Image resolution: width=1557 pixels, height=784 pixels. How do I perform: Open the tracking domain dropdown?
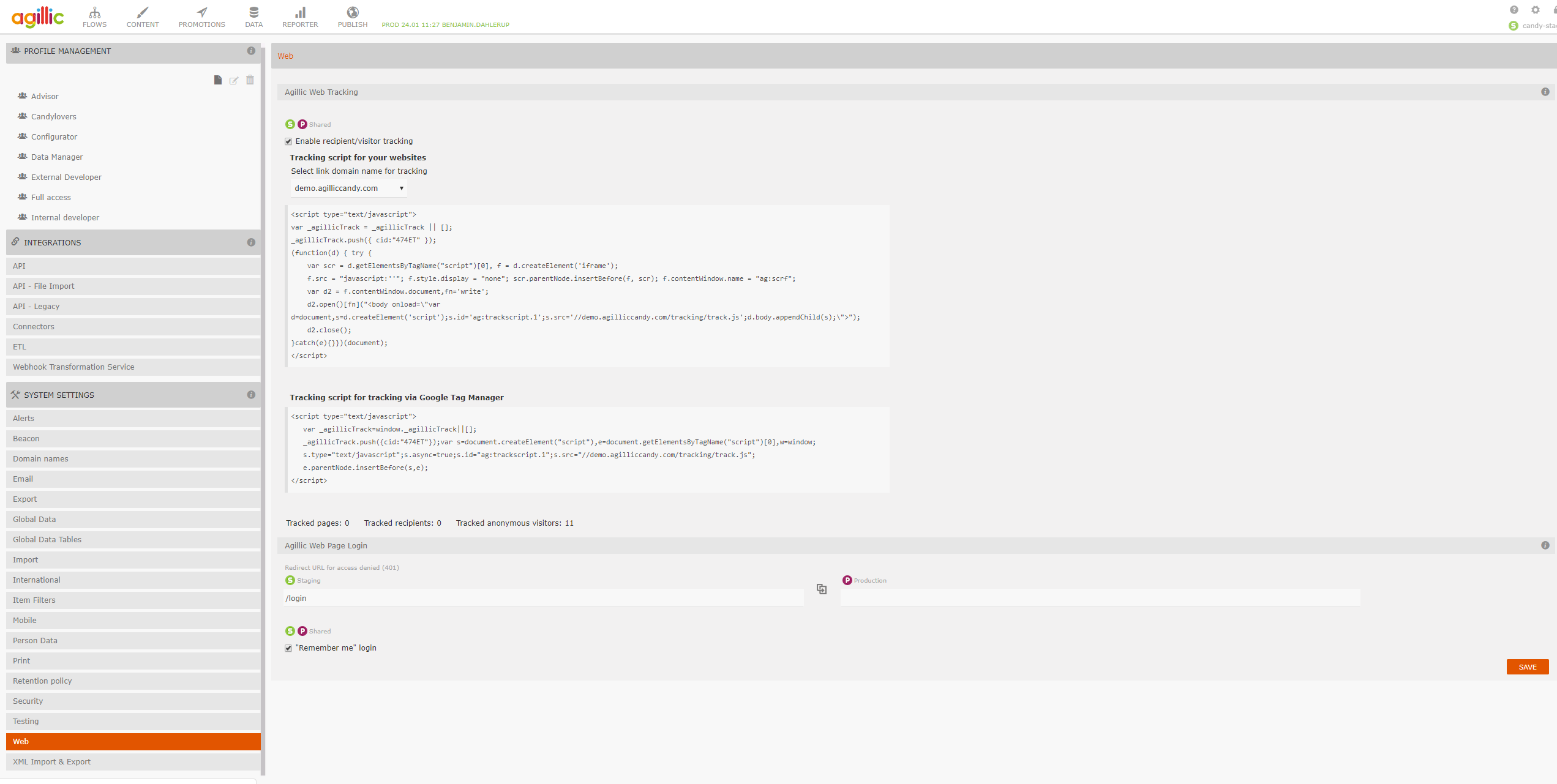[x=348, y=188]
